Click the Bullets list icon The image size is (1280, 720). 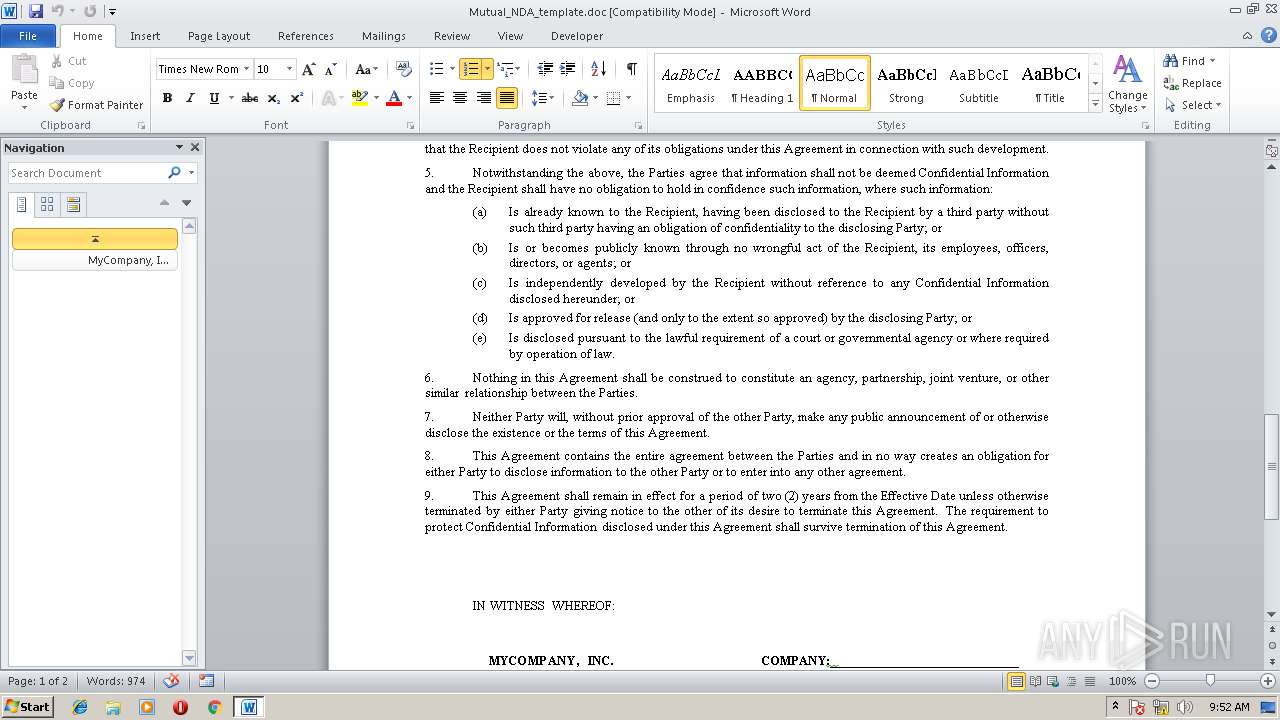[437, 69]
